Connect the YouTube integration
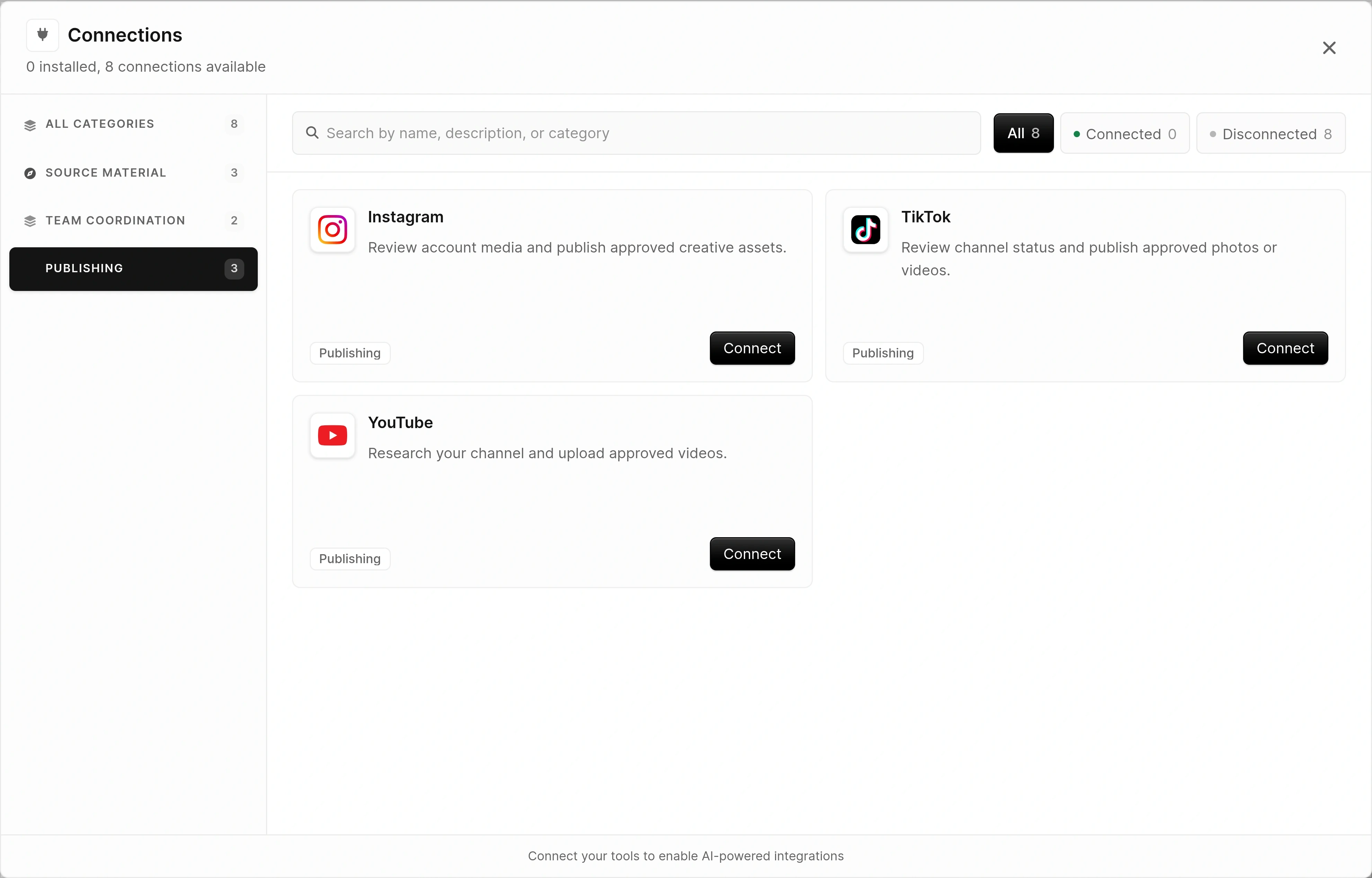Viewport: 1372px width, 878px height. (752, 554)
